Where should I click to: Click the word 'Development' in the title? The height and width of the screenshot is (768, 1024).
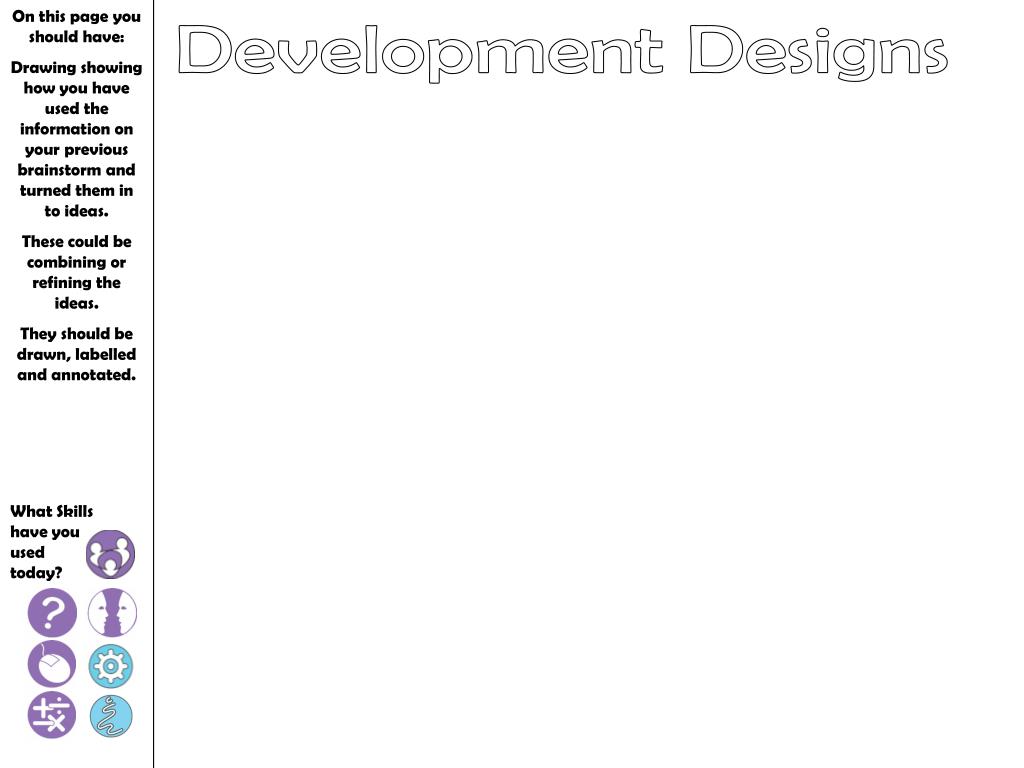pyautogui.click(x=420, y=52)
